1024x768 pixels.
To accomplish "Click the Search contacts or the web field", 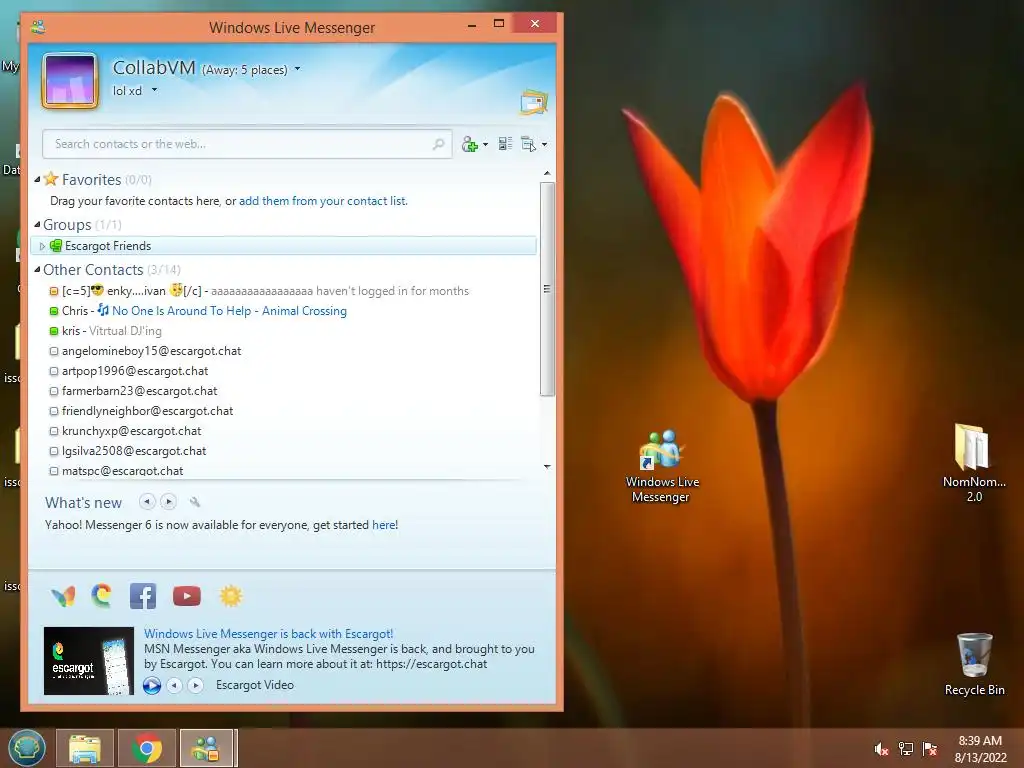I will pyautogui.click(x=247, y=144).
